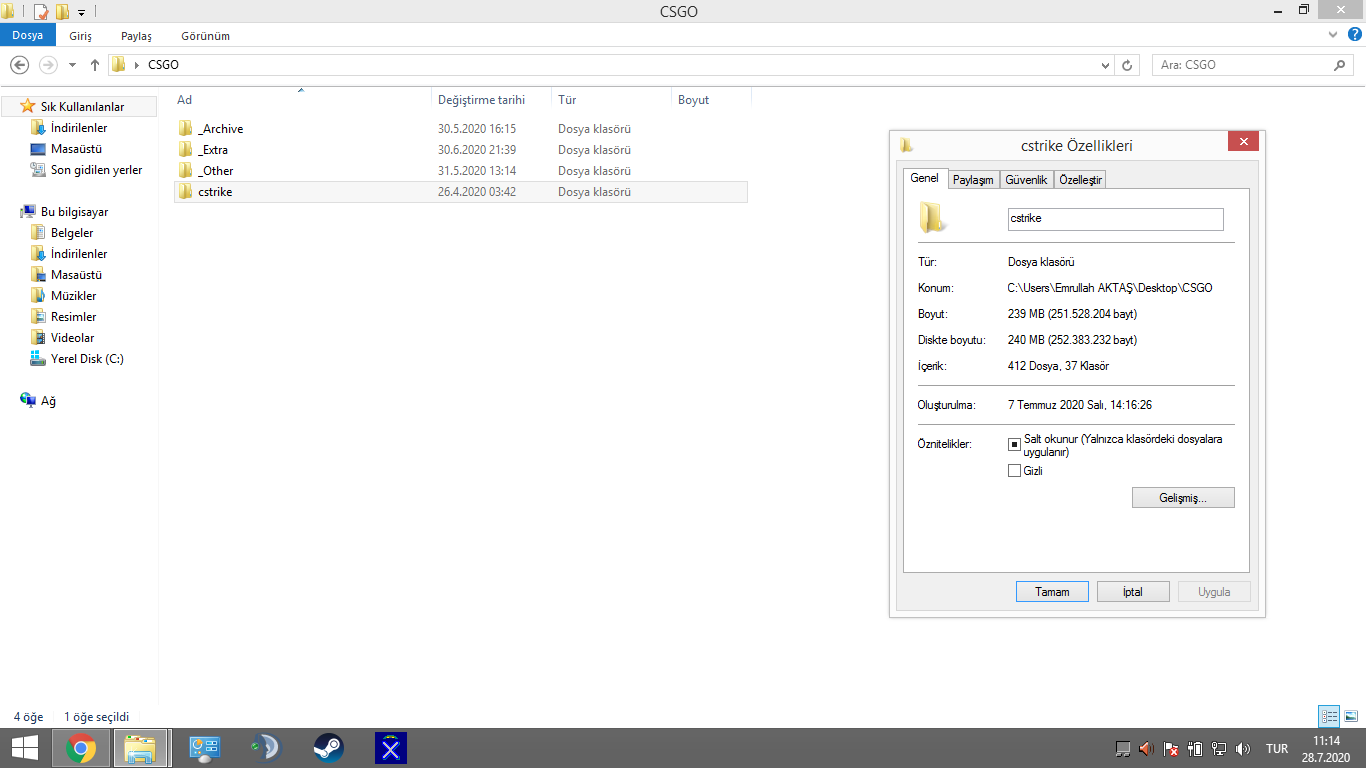1366x768 pixels.
Task: Enable the Gizli (hidden) checkbox
Action: pos(1014,471)
